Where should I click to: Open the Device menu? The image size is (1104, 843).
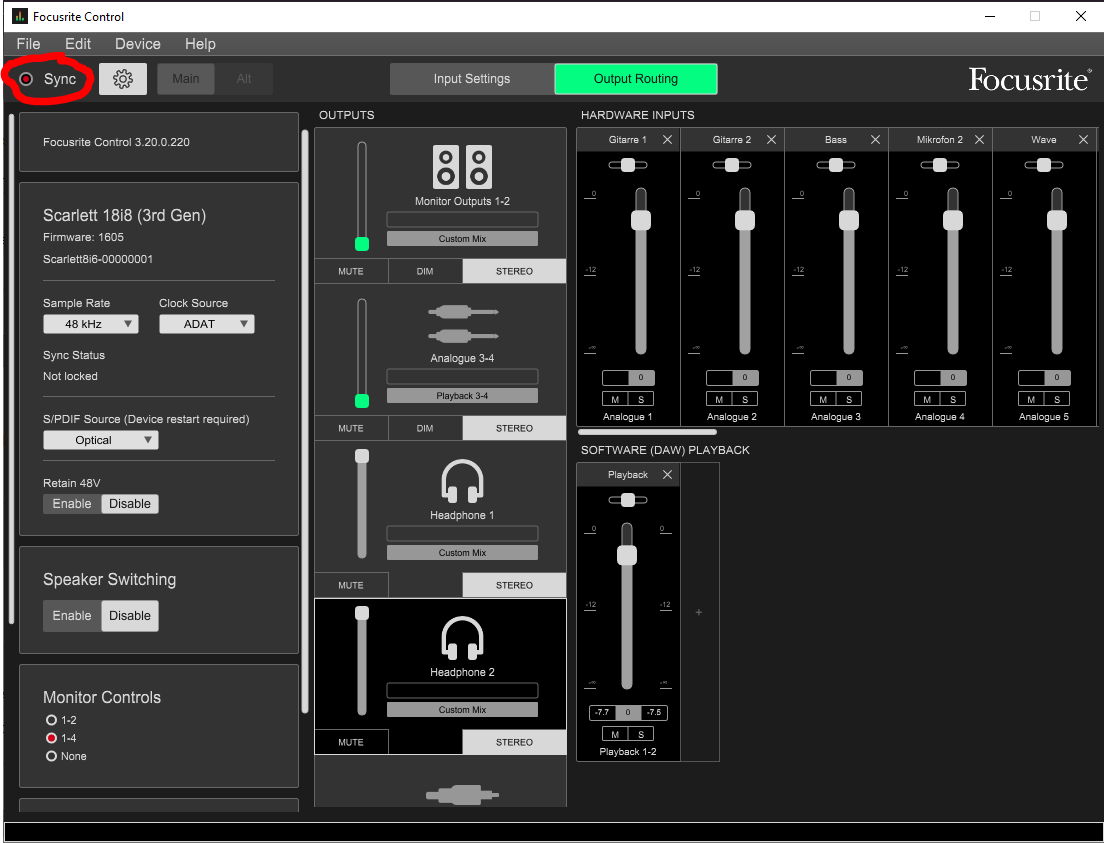click(x=138, y=44)
